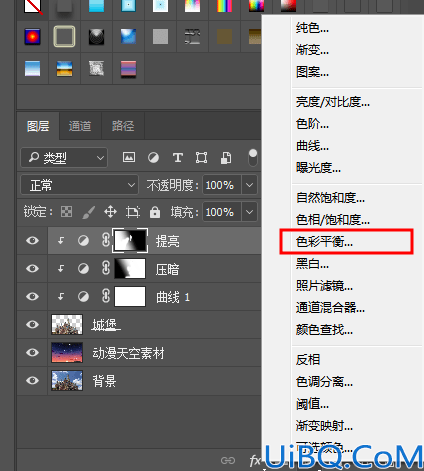This screenshot has height=471, width=424.
Task: Click the 填充 100% value field
Action: [x=222, y=212]
